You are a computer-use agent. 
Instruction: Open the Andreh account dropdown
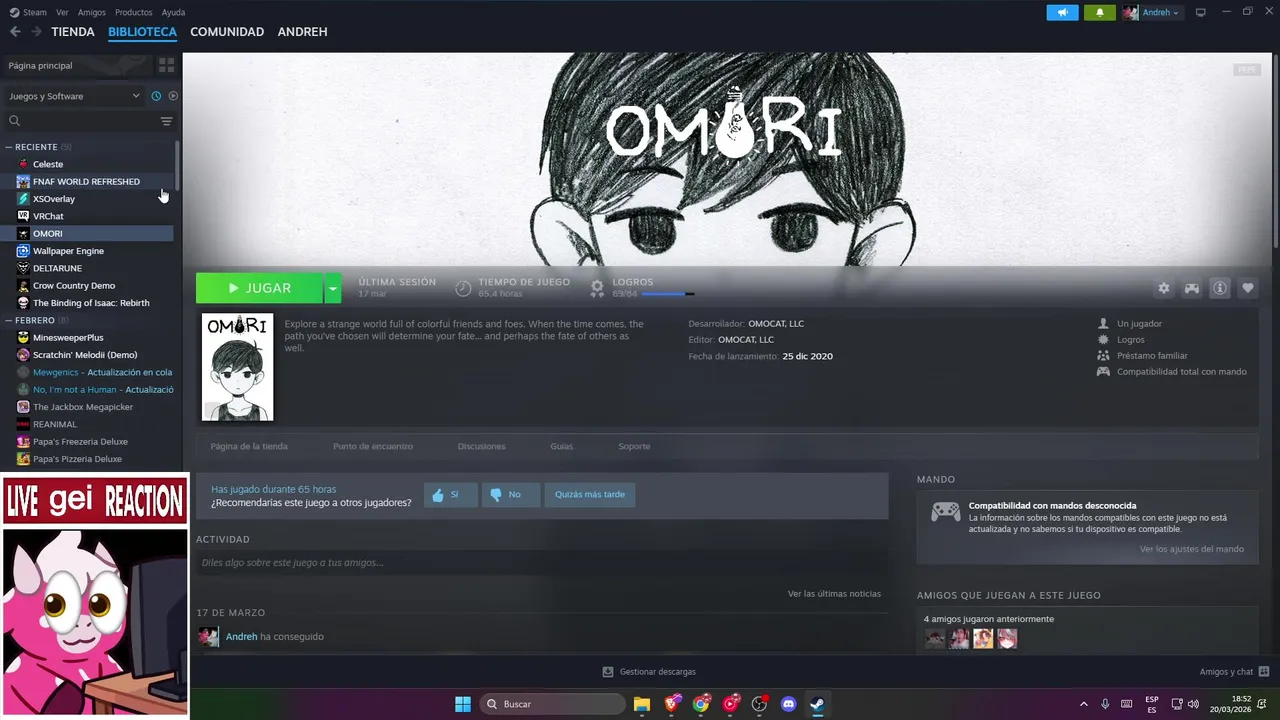point(1152,12)
